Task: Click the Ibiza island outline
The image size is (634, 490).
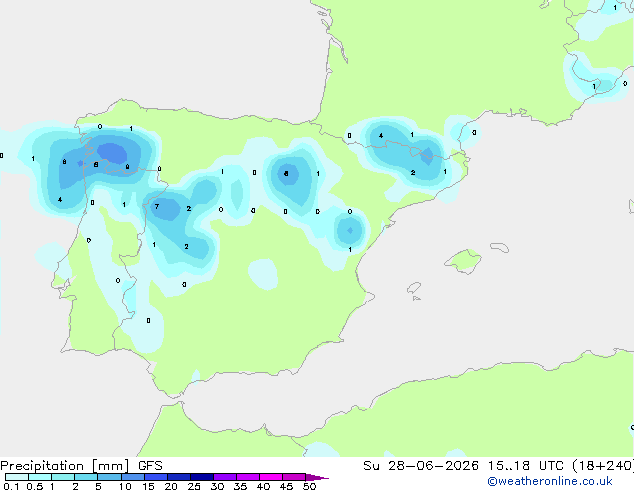Action: point(414,288)
